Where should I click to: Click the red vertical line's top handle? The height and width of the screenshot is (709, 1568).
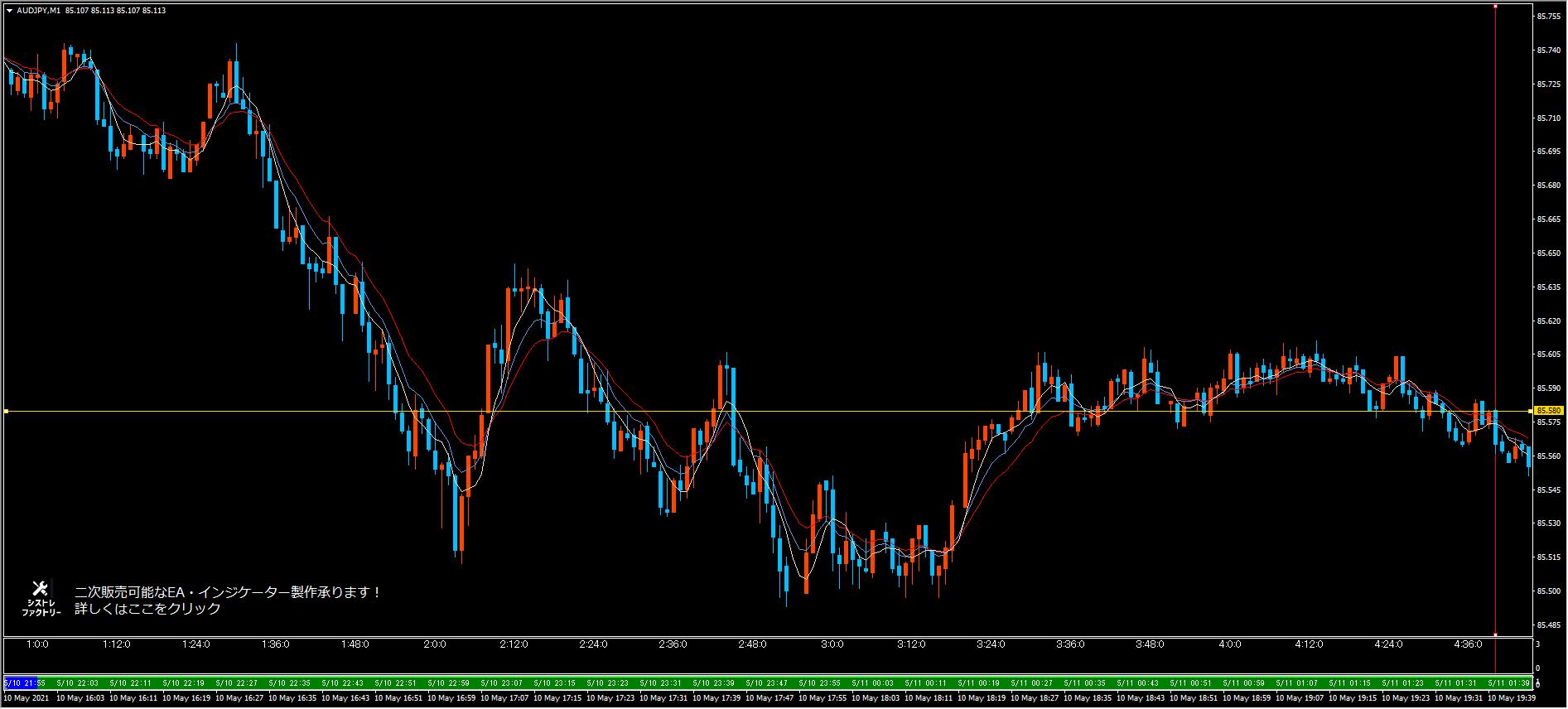point(1495,7)
